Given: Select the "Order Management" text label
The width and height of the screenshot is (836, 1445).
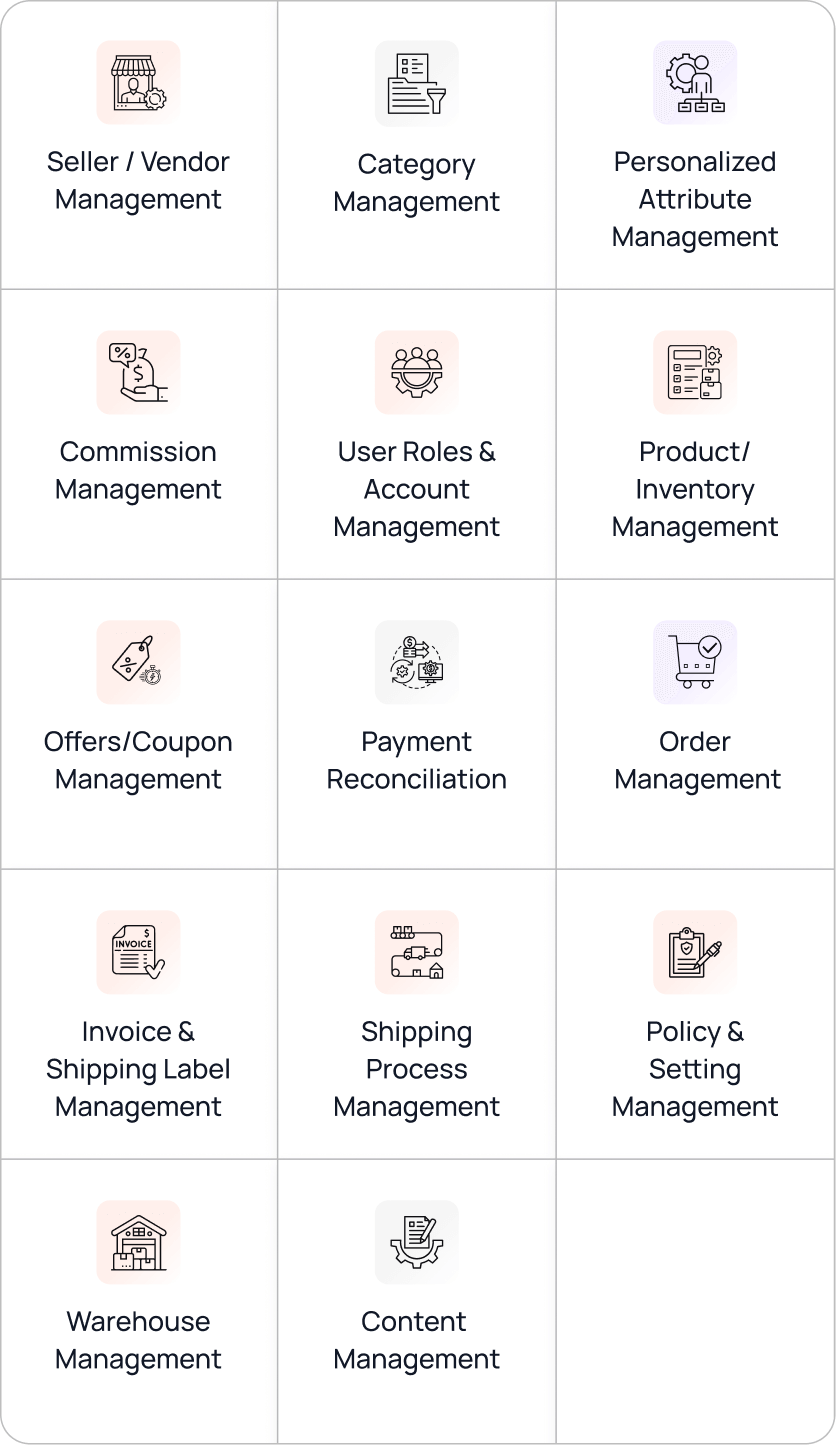Looking at the screenshot, I should 696,760.
